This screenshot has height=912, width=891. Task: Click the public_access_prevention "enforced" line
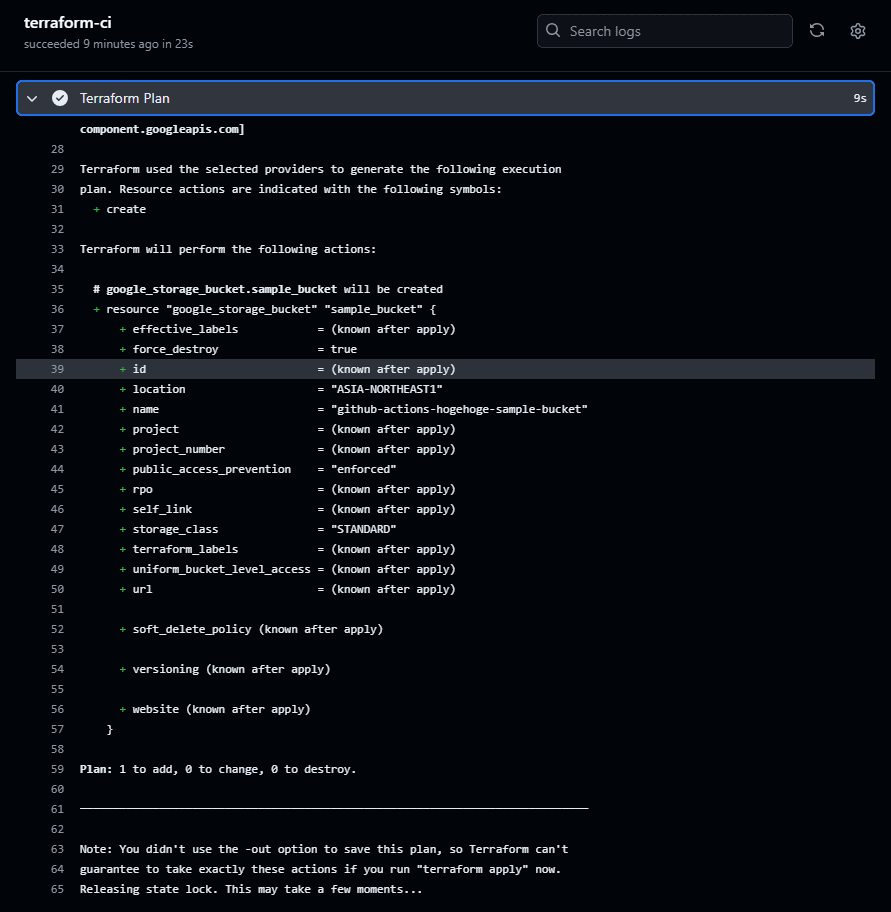point(258,469)
